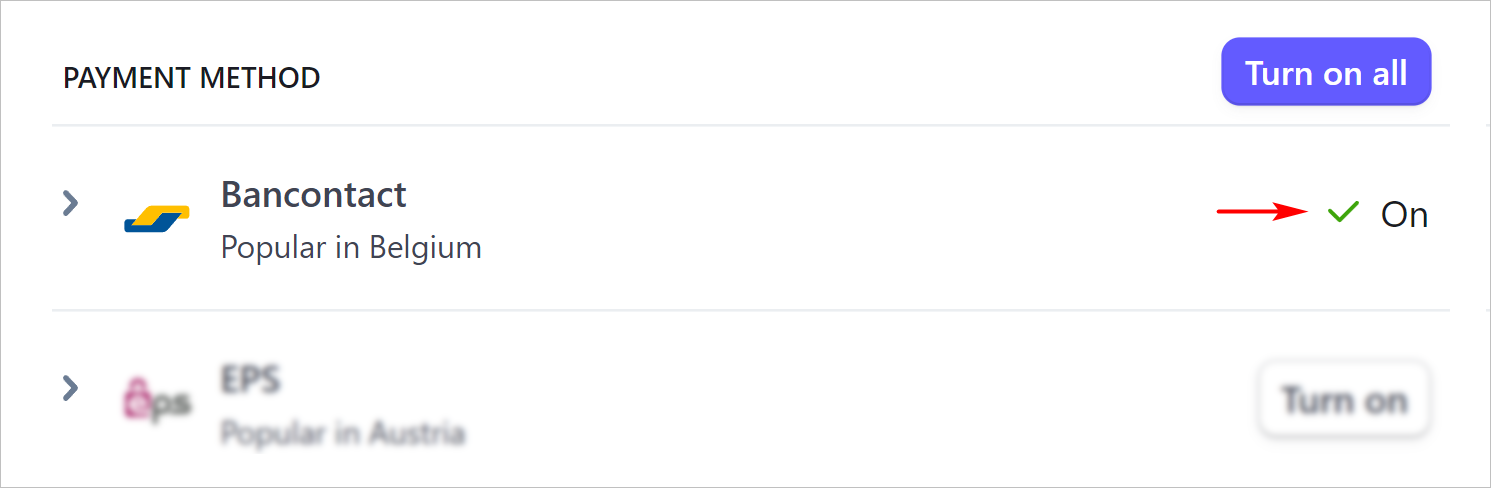Select the Bancontact payment method name
1491x488 pixels.
pyautogui.click(x=313, y=194)
